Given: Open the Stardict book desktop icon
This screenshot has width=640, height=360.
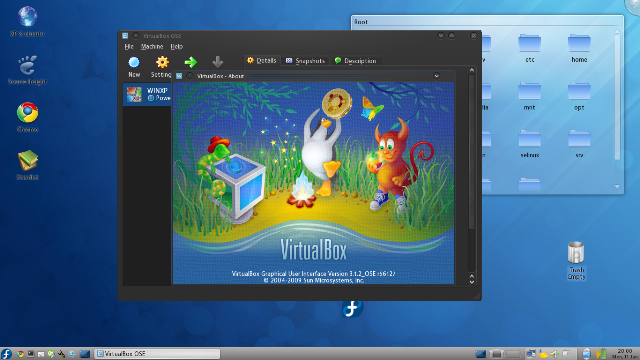Looking at the screenshot, I should (28, 165).
